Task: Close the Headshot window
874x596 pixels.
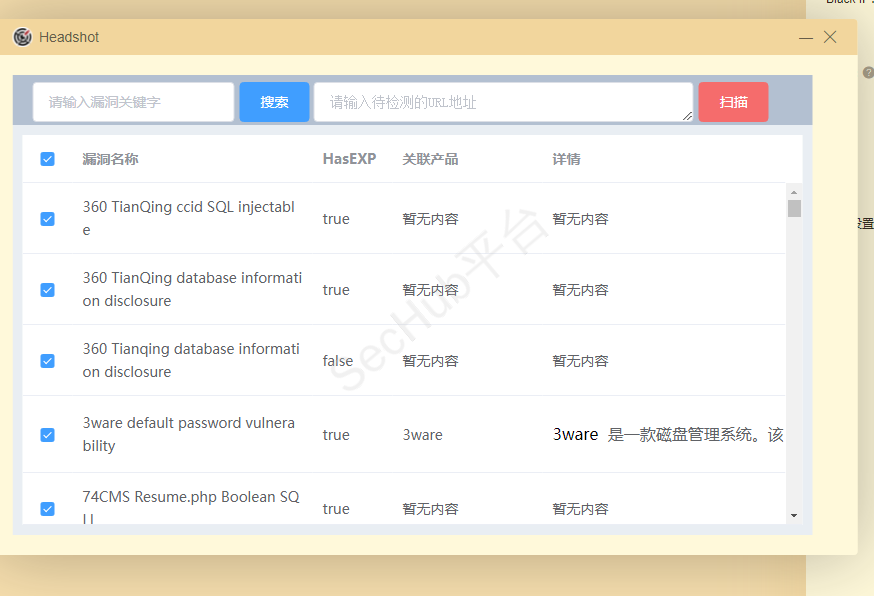Action: coord(830,37)
